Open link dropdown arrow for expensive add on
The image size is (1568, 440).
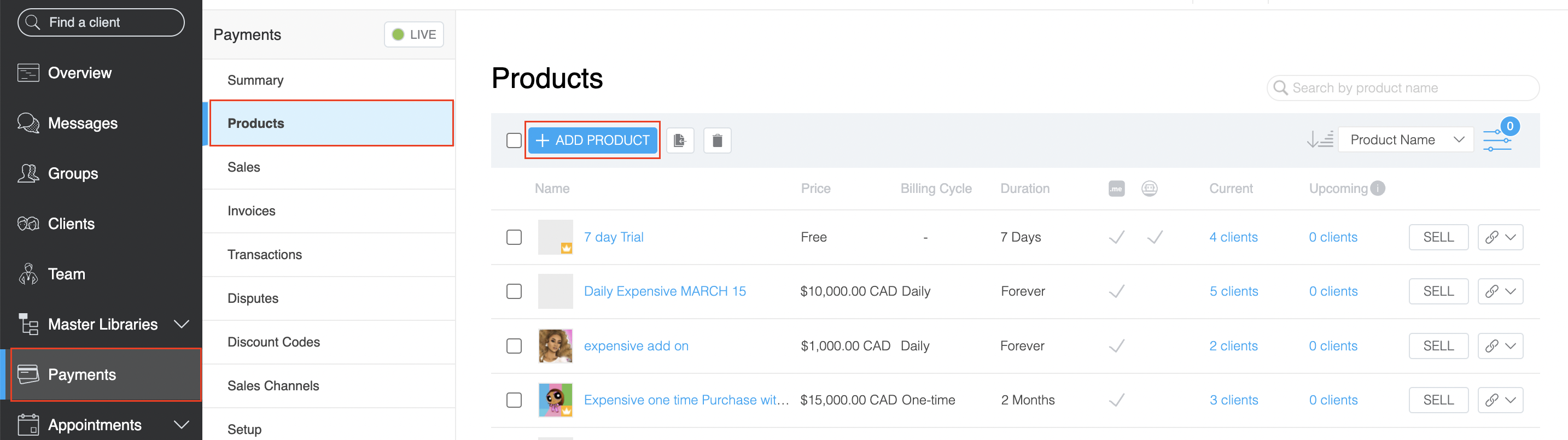click(1510, 347)
